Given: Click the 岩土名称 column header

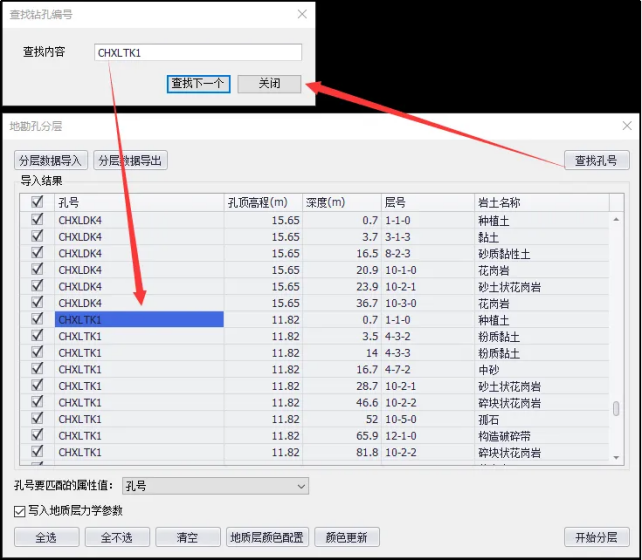Looking at the screenshot, I should (540, 203).
